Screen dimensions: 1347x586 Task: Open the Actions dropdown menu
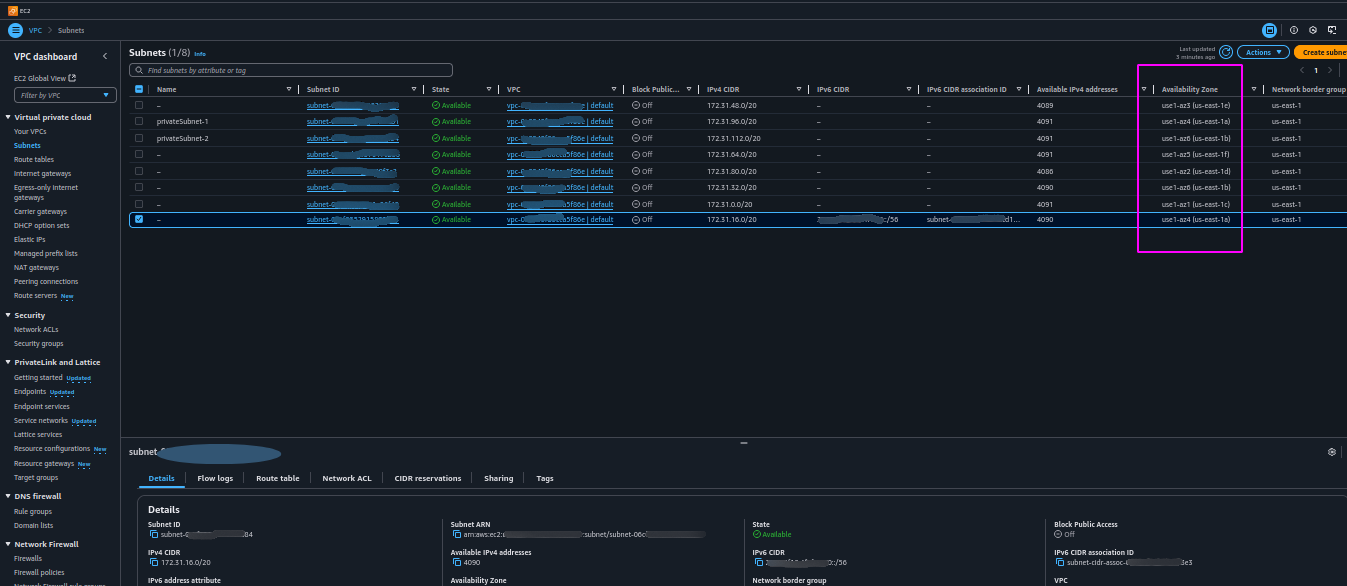[x=1263, y=52]
